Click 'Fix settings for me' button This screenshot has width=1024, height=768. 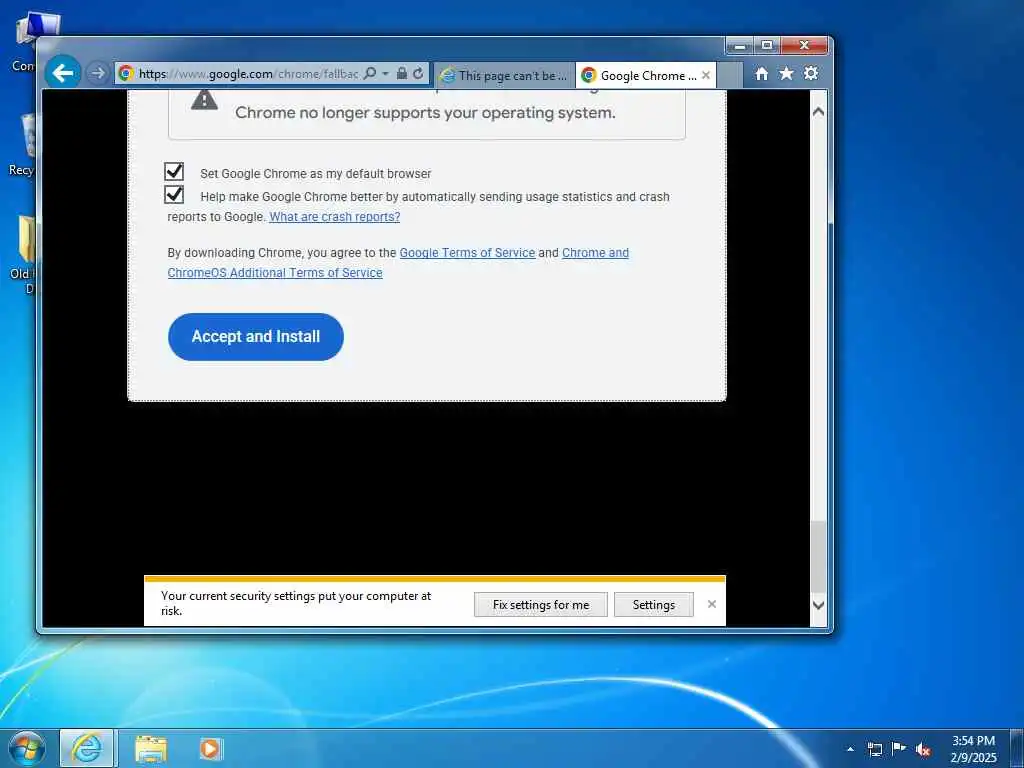[x=541, y=605]
